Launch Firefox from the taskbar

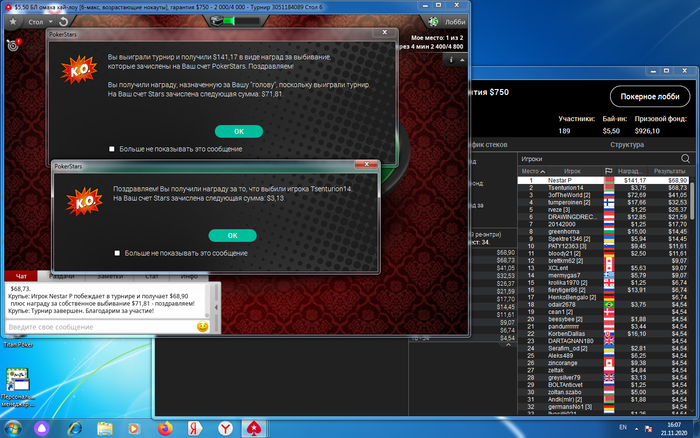(165, 429)
